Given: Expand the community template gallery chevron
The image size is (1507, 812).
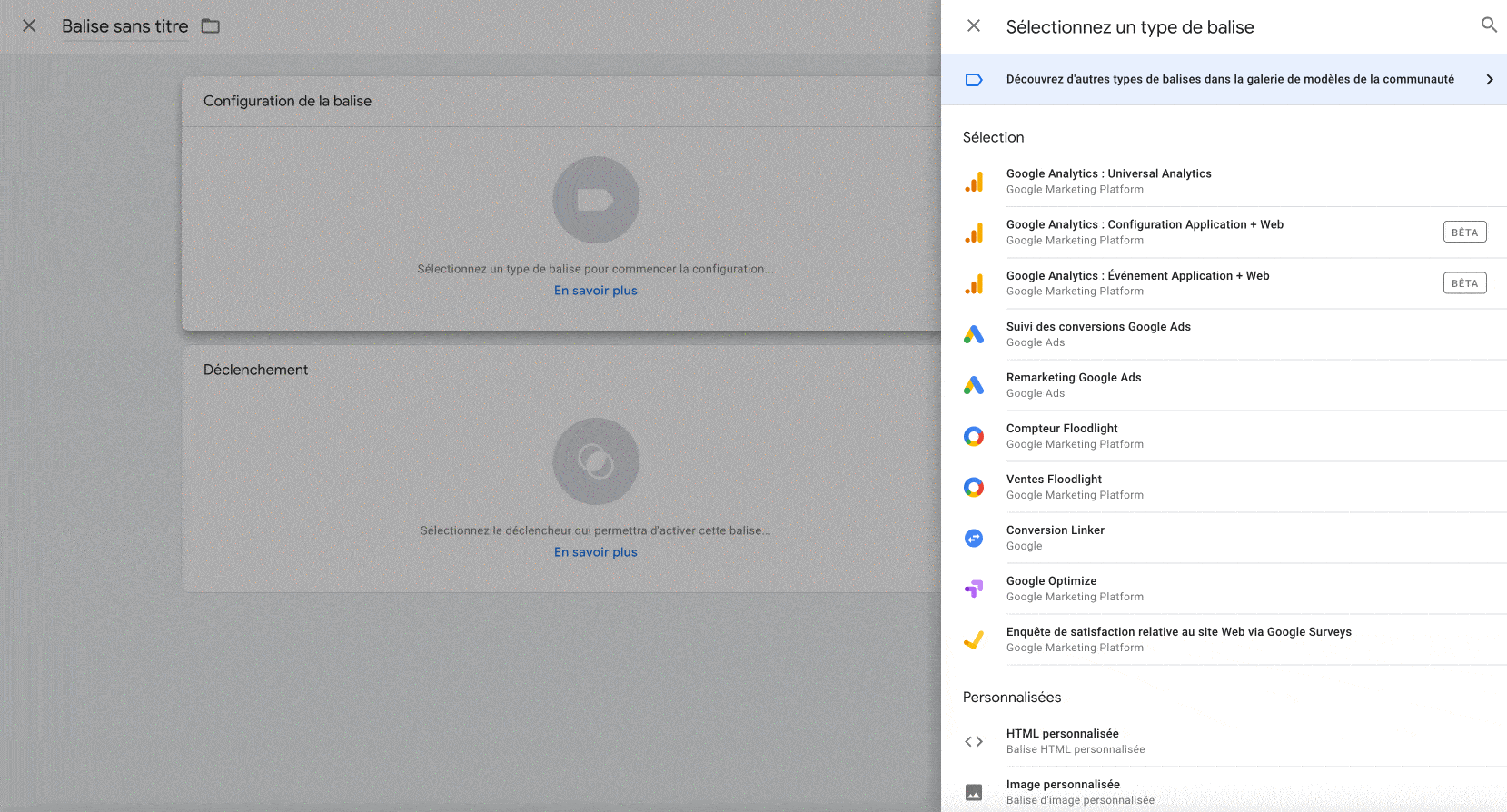Looking at the screenshot, I should [1490, 80].
